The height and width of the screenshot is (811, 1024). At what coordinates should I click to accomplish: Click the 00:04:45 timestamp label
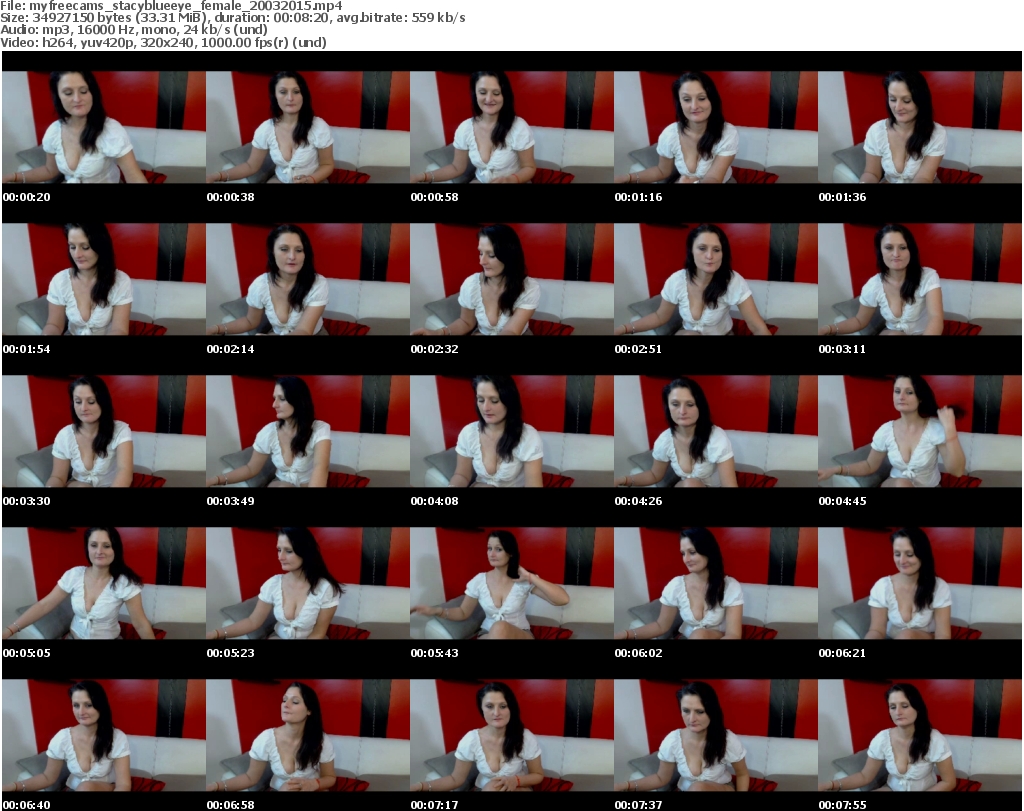coord(842,501)
